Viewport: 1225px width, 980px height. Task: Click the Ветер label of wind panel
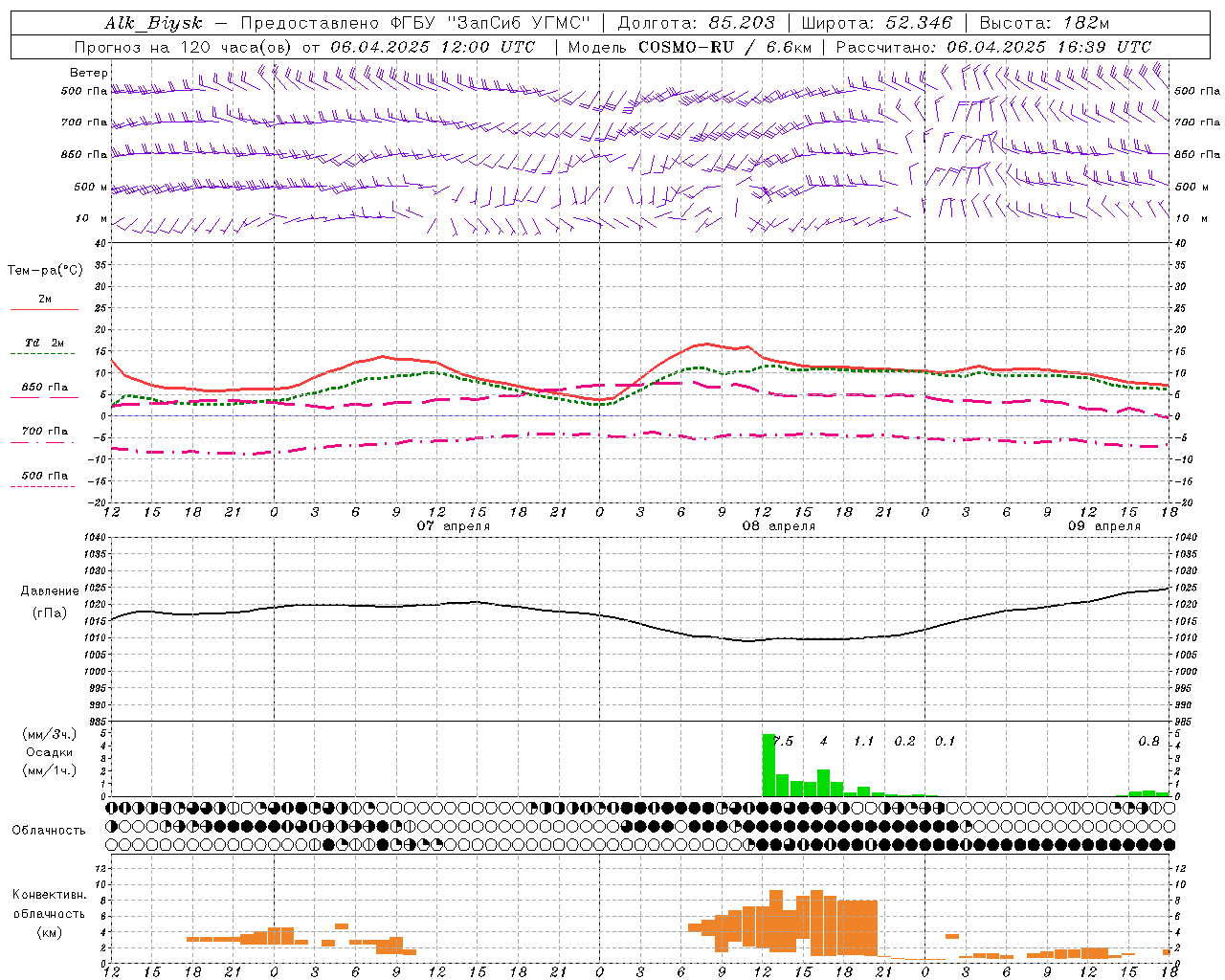click(x=88, y=73)
